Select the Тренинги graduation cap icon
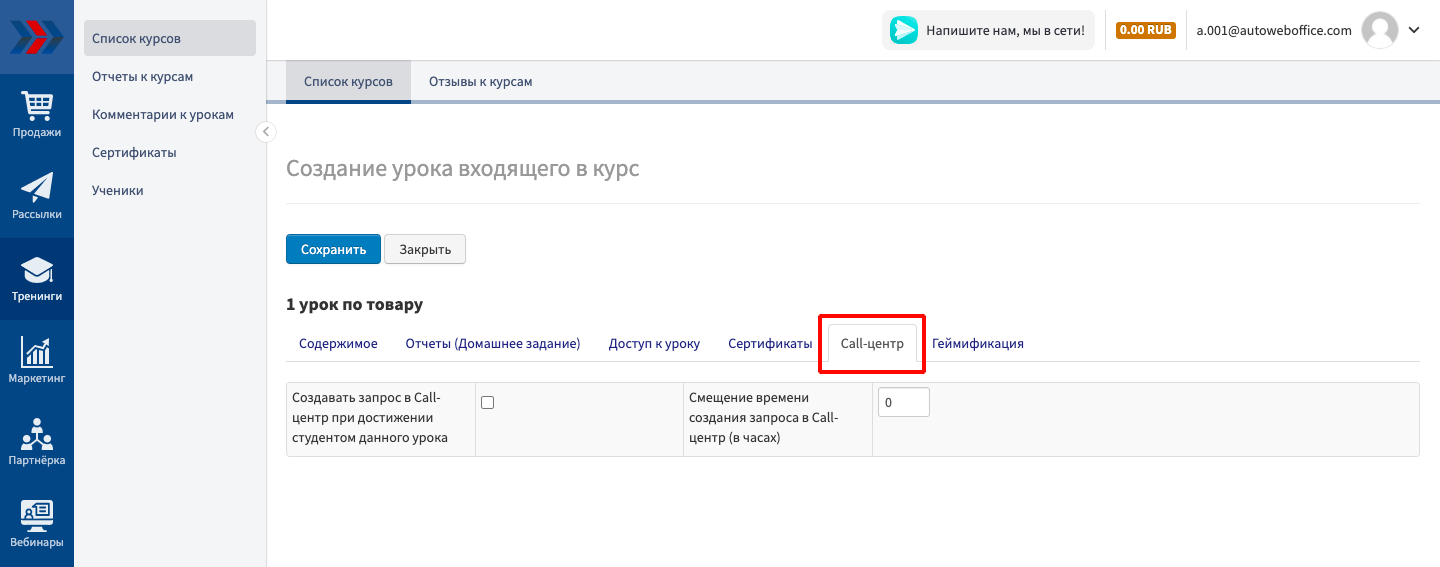 tap(37, 278)
